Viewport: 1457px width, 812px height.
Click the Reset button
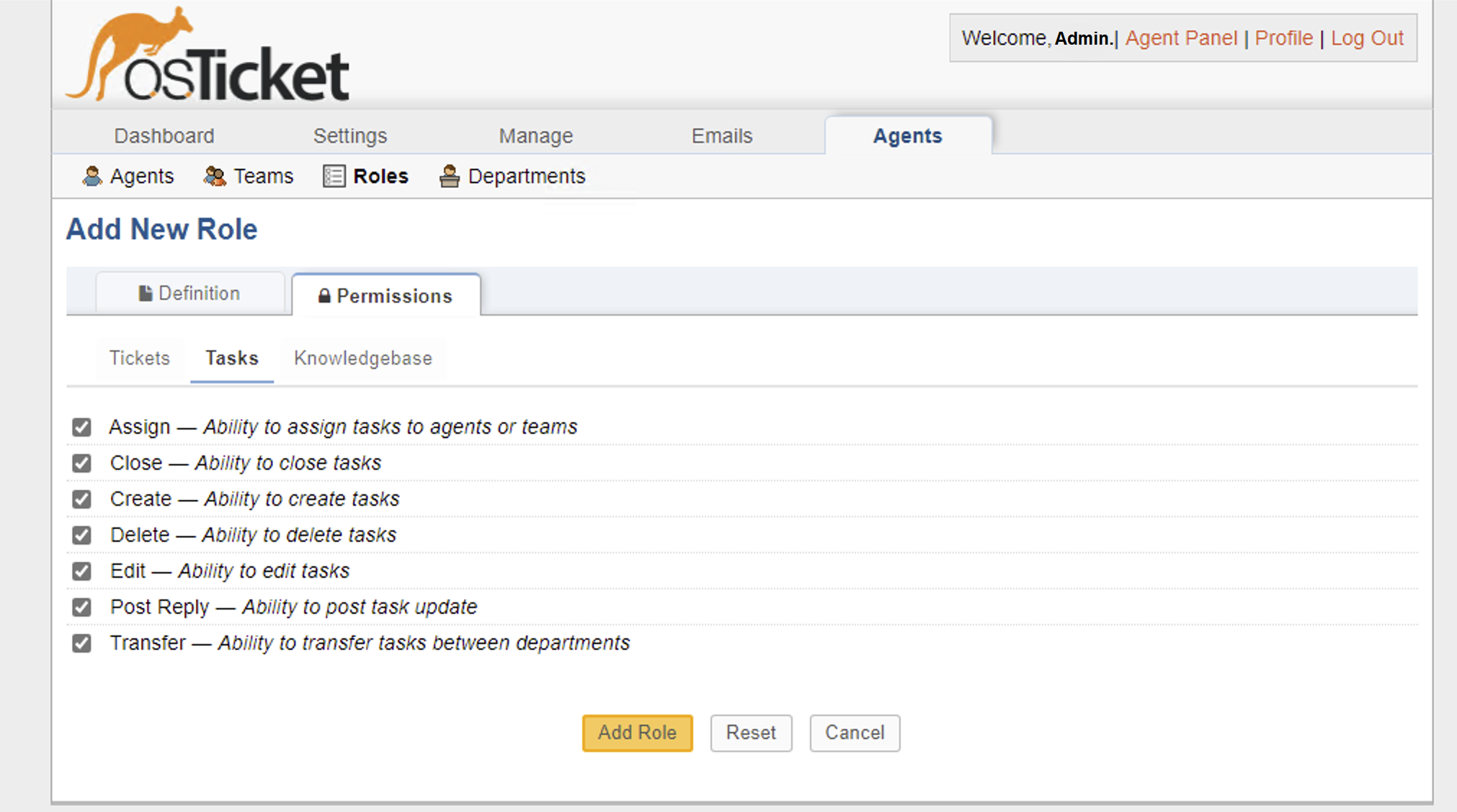(x=750, y=733)
